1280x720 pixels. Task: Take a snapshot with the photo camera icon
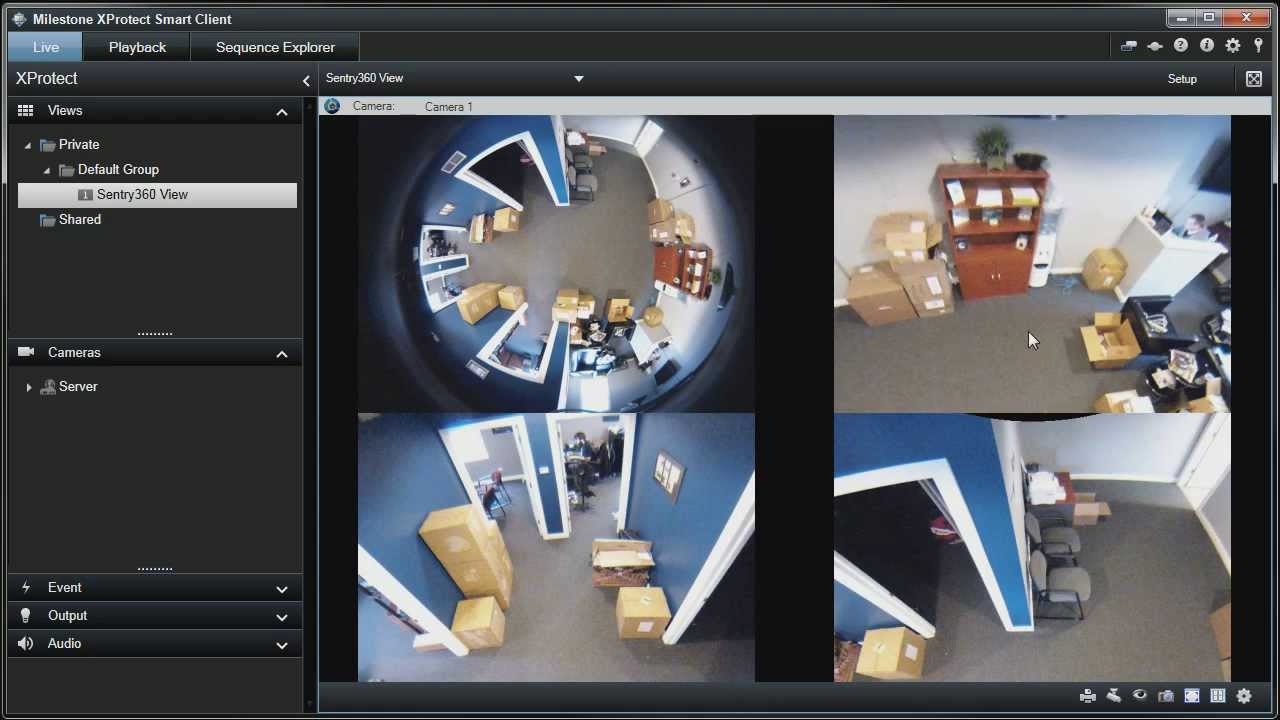click(x=1166, y=696)
